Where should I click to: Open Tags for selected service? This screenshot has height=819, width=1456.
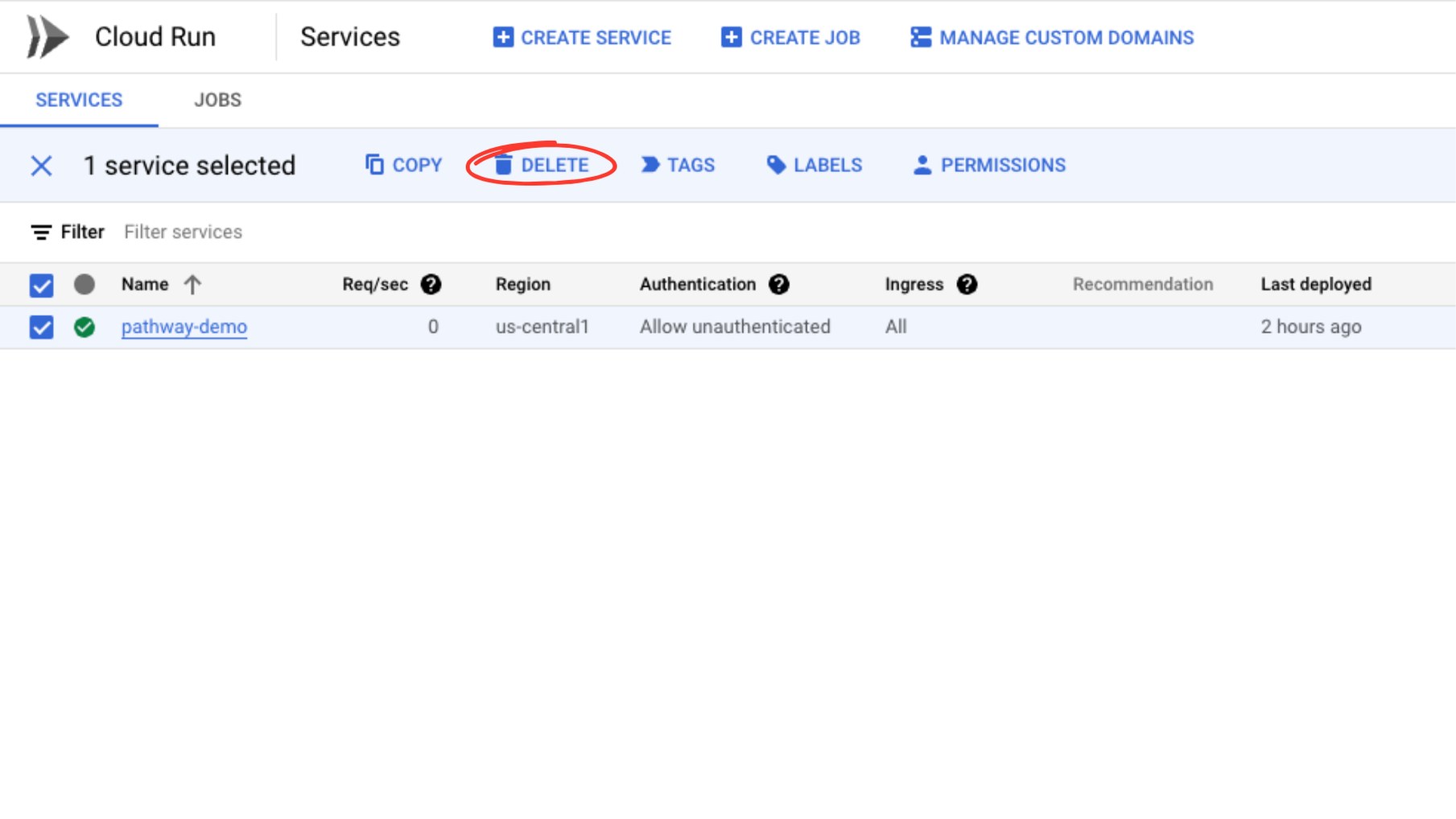tap(678, 165)
